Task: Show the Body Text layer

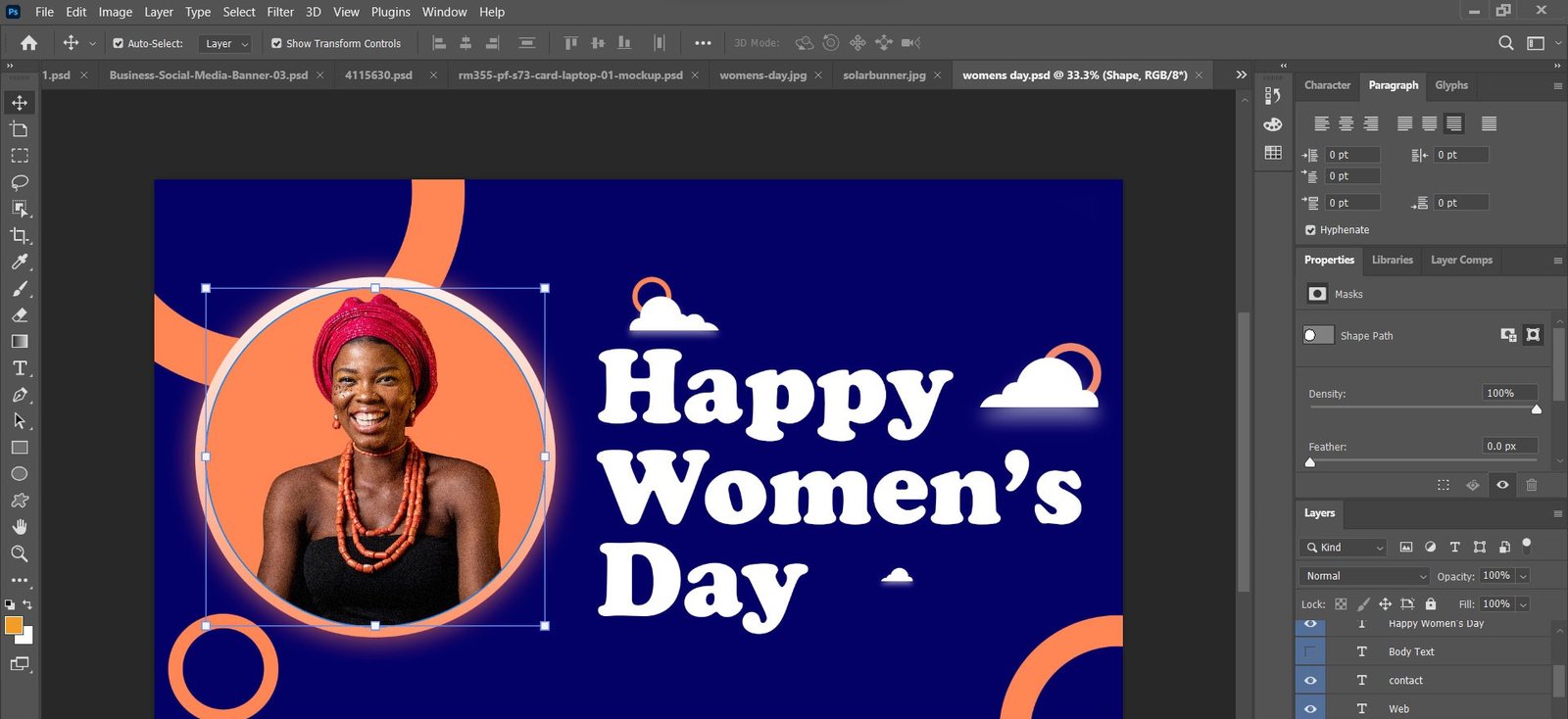Action: (x=1310, y=651)
